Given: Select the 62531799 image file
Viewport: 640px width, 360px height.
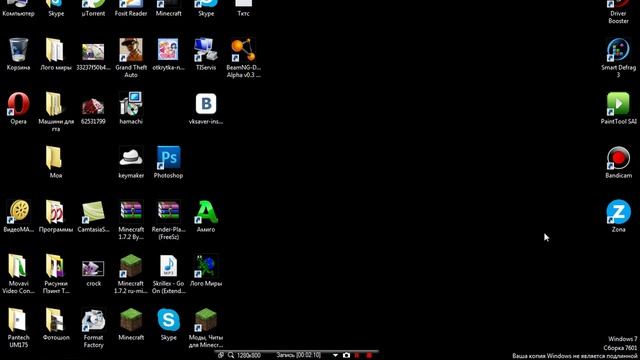Looking at the screenshot, I should (x=93, y=106).
